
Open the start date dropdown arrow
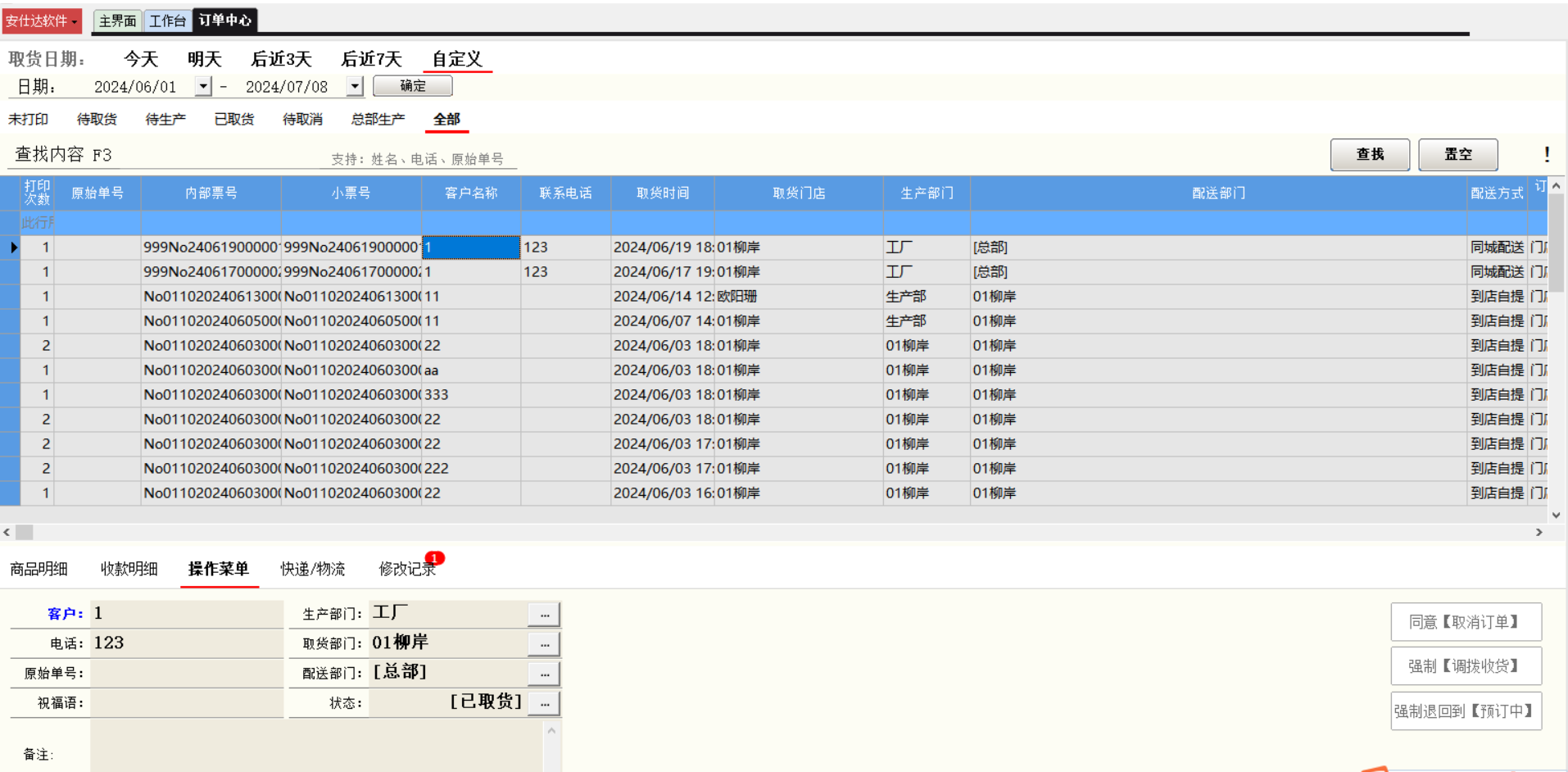[x=203, y=86]
